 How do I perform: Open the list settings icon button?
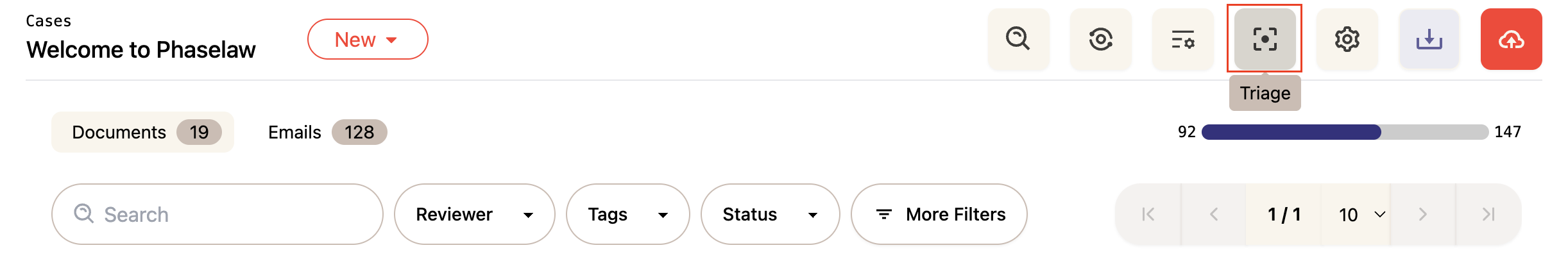tap(1182, 39)
